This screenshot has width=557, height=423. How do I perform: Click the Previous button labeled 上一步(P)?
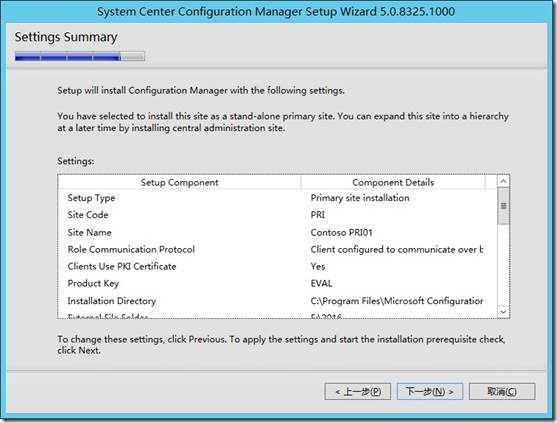(x=358, y=391)
